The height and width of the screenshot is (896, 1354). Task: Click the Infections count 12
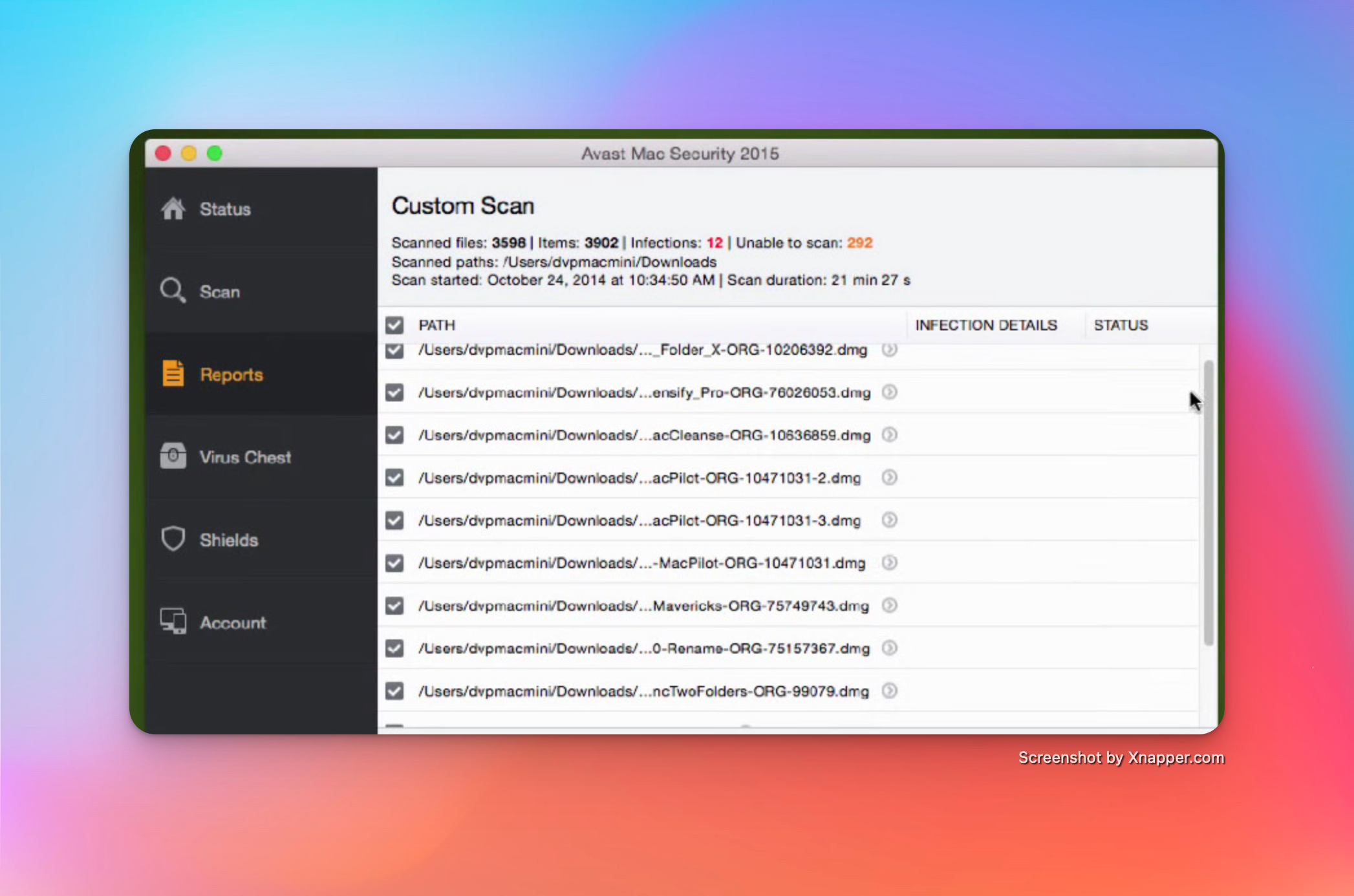coord(715,243)
